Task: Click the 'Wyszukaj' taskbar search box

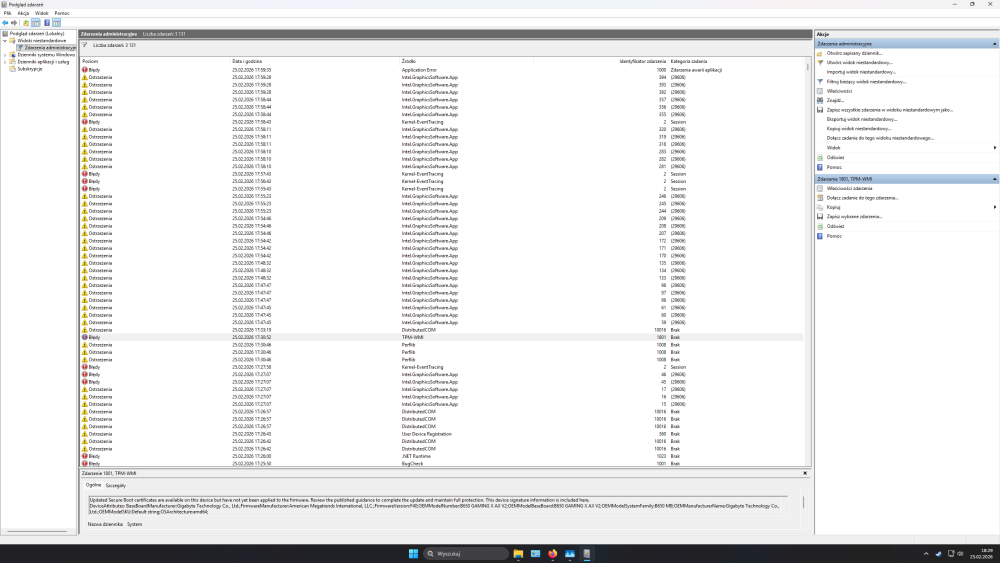Action: pos(466,553)
